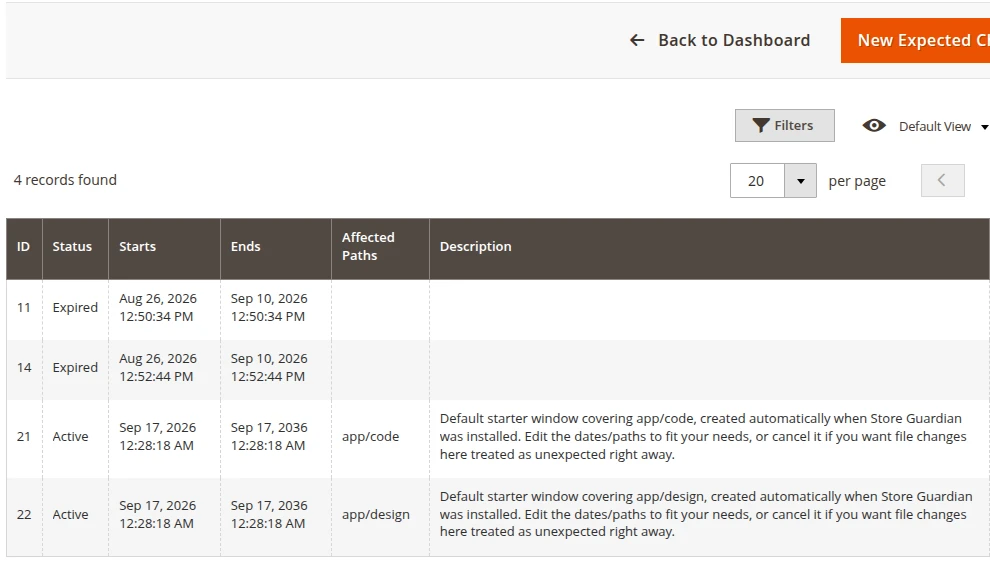Click Active status in row 22
990x565 pixels.
point(70,514)
